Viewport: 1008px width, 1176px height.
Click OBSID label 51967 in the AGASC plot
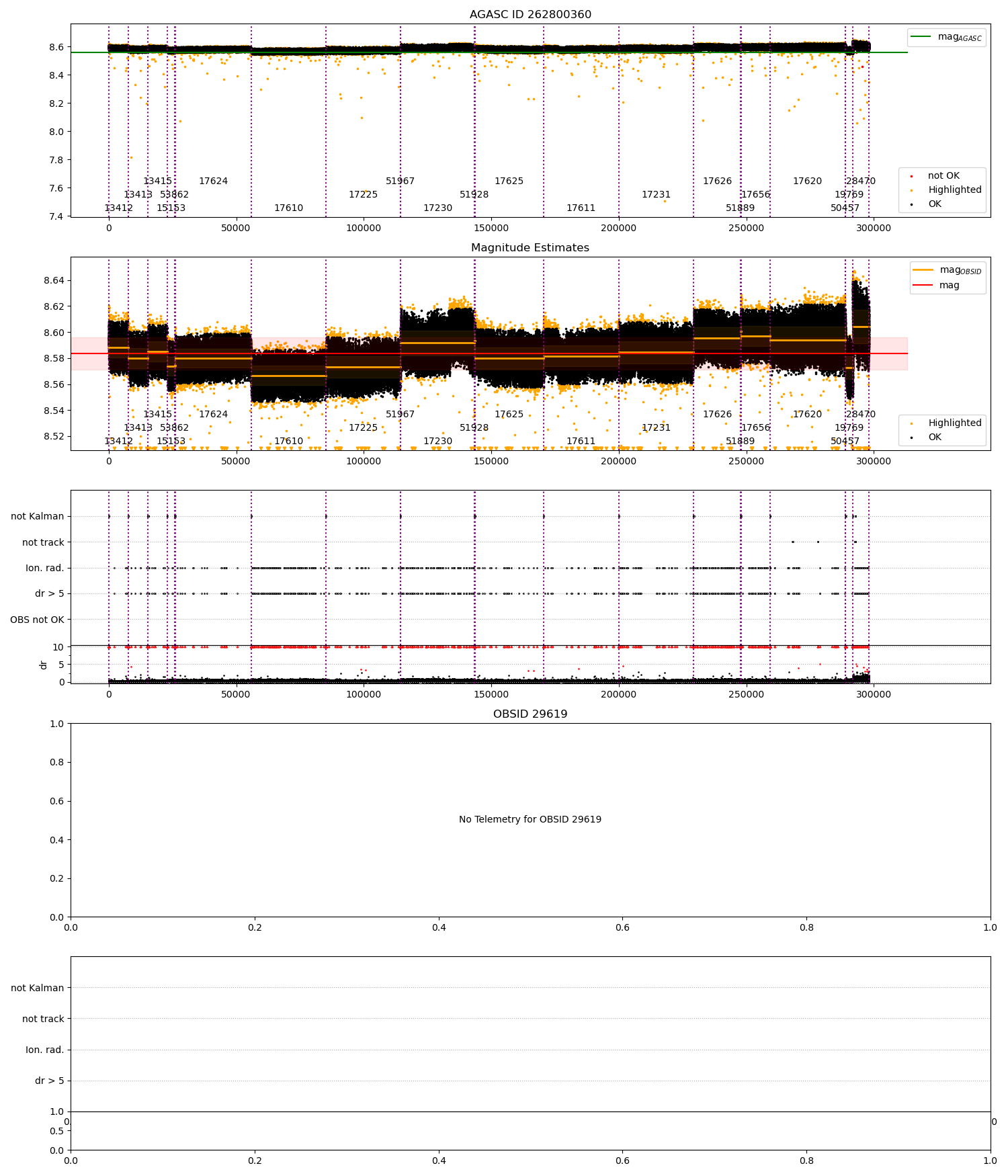pos(400,181)
